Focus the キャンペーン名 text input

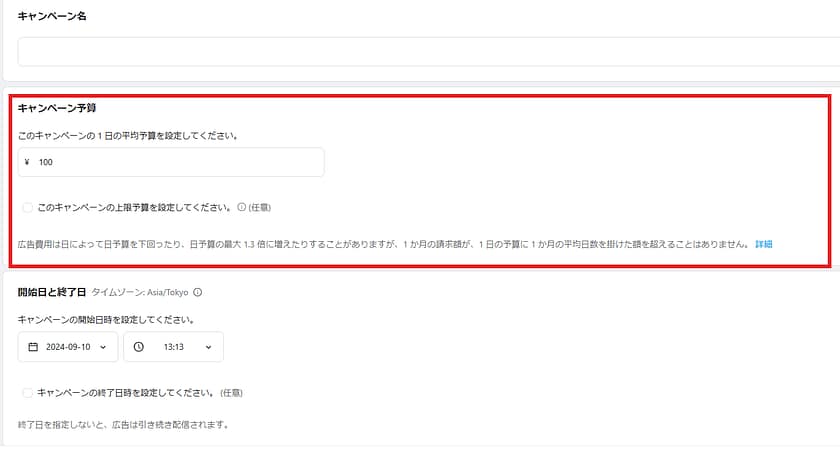pos(428,52)
